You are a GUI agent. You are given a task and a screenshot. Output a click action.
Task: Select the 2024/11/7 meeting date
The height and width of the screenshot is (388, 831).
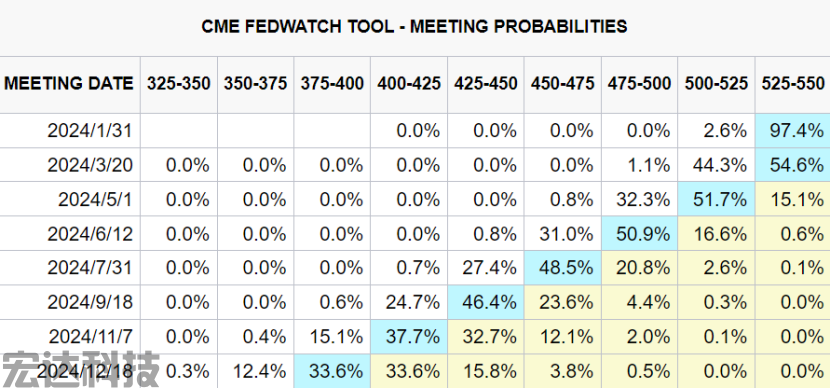(x=91, y=337)
